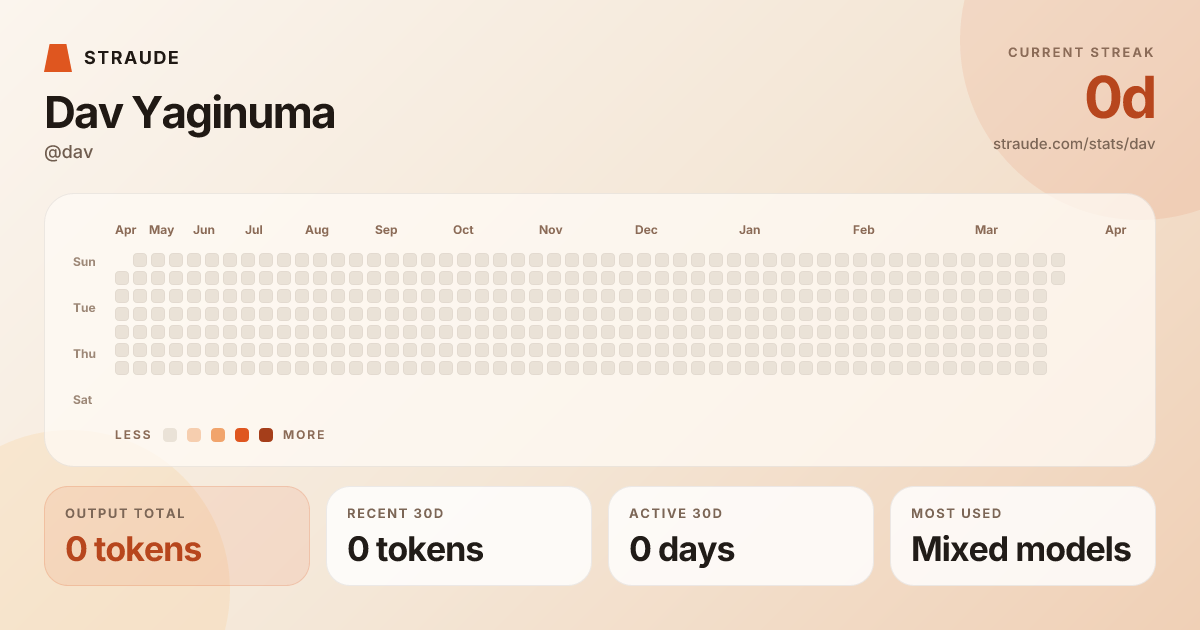Select the Dav Yaginuma profile name
The image size is (1200, 630).
(190, 113)
